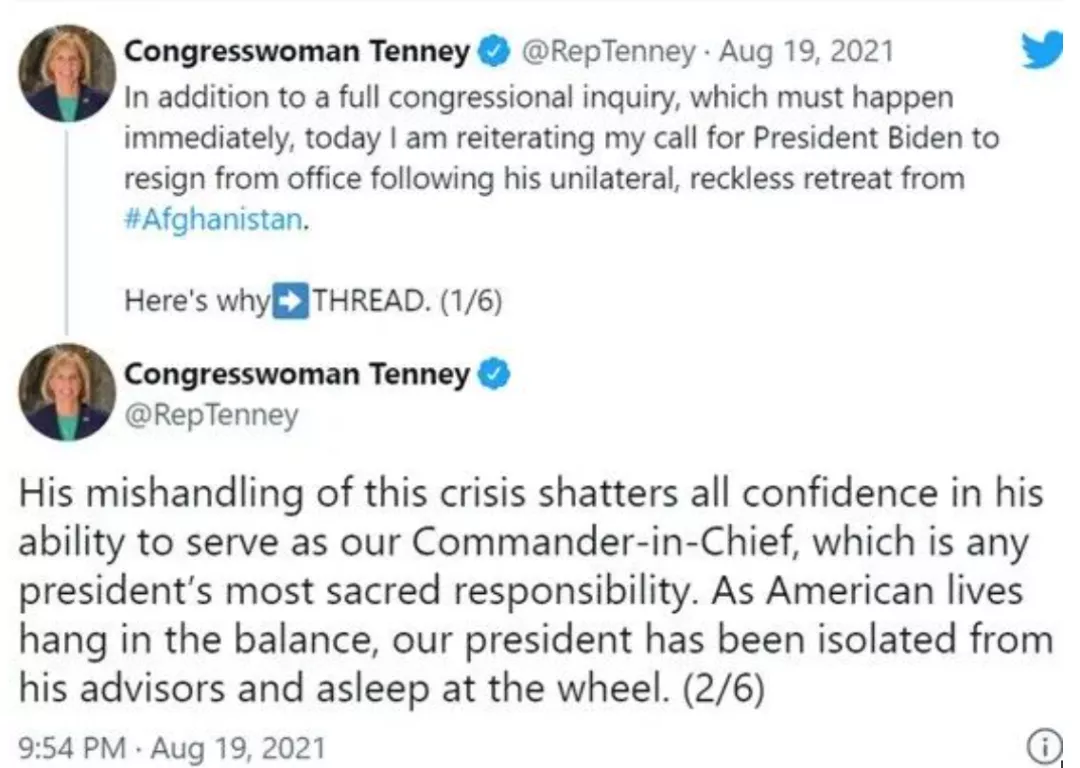1080x768 pixels.
Task: Select the @RepTenney handle under the second name
Action: [x=211, y=415]
